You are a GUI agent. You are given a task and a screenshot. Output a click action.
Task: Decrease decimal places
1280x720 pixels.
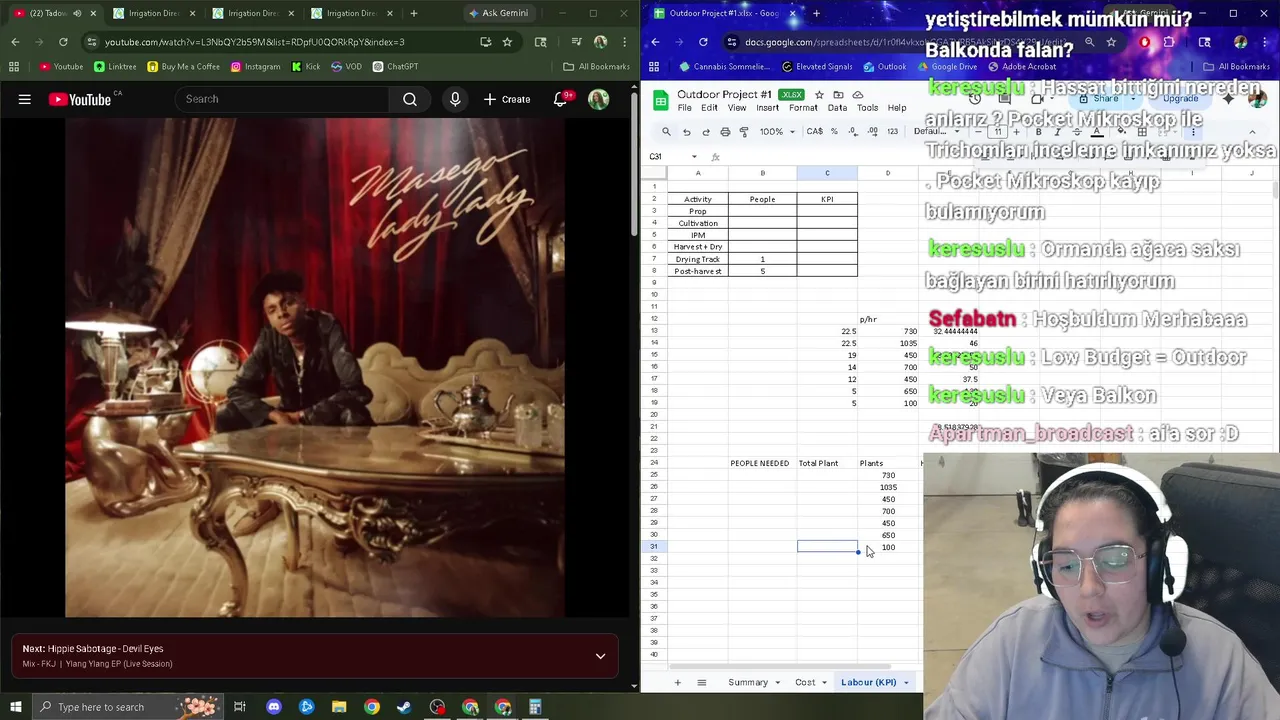[x=853, y=132]
